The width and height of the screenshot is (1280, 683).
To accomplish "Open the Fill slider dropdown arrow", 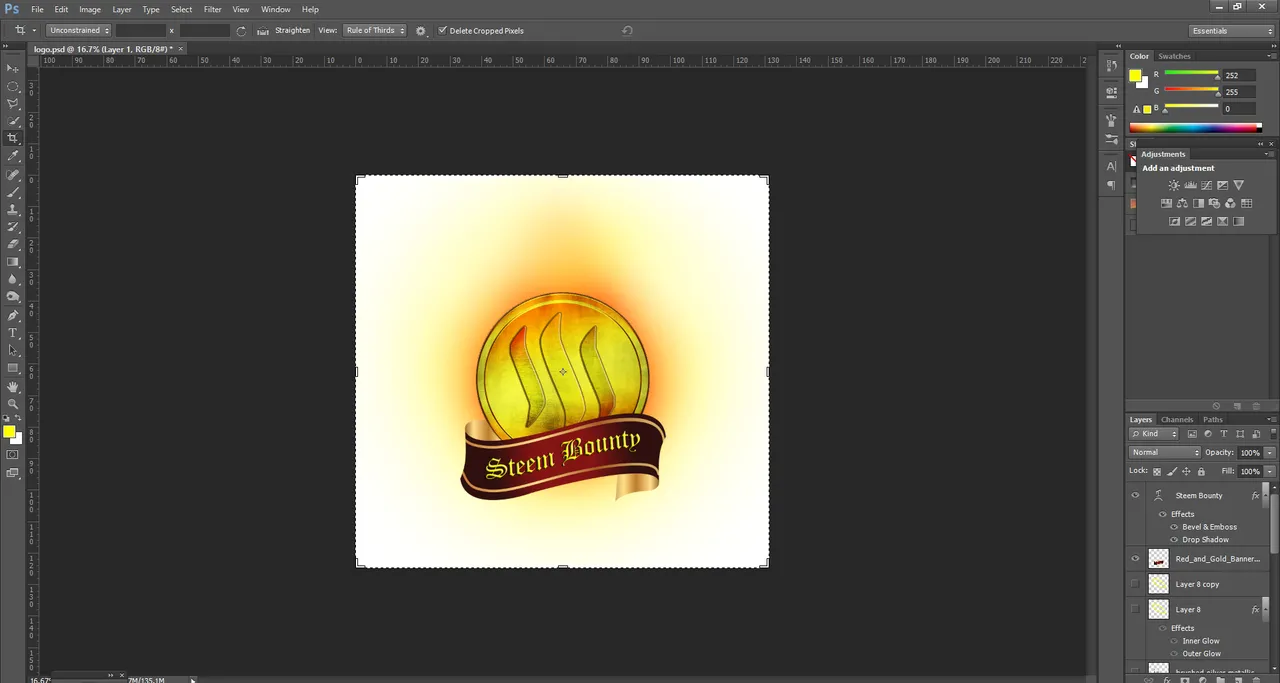I will (1270, 471).
